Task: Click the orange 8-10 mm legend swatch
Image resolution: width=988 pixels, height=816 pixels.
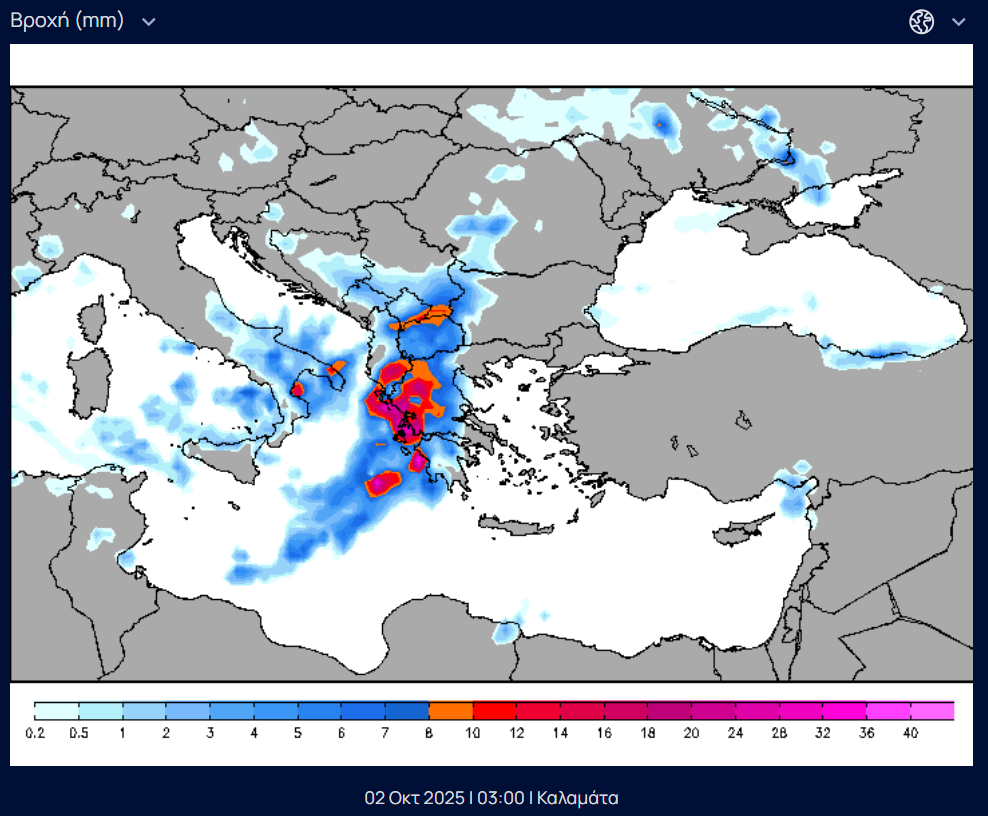Action: point(450,711)
